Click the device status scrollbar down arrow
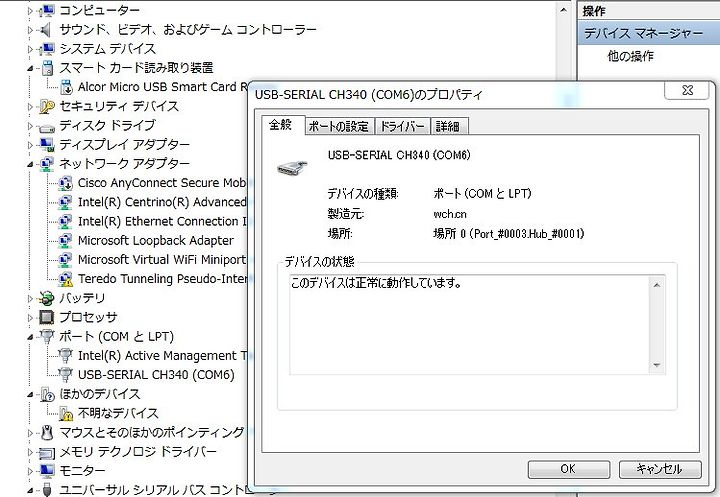720x497 pixels. pyautogui.click(x=657, y=366)
